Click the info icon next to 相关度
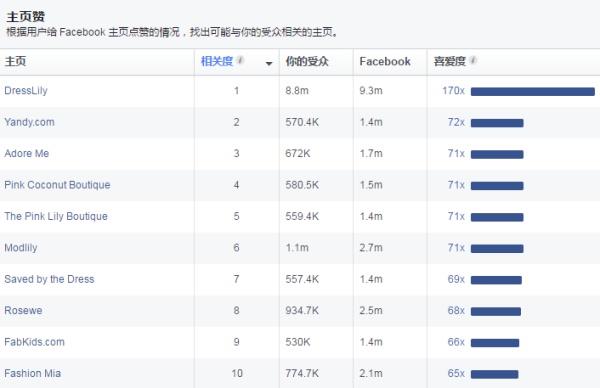Screen dimensions: 600x388 (x=240, y=60)
